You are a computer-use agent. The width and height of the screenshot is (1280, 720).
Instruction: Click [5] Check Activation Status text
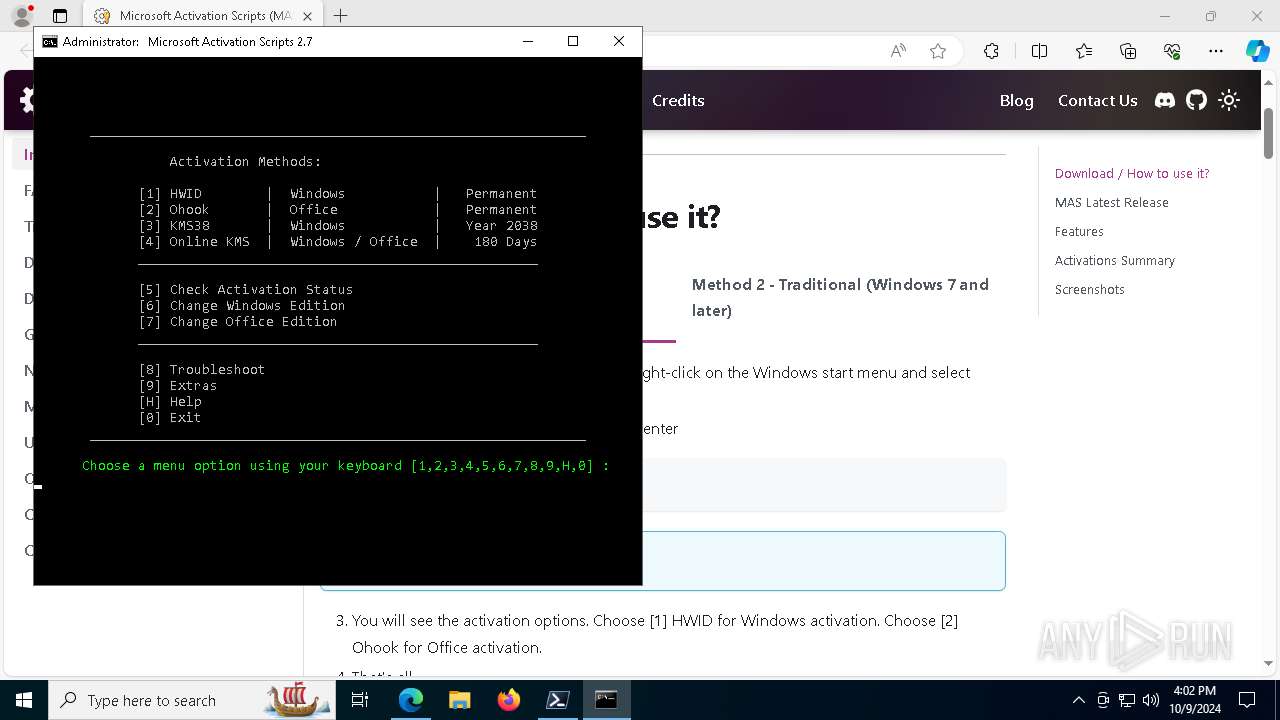[246, 289]
